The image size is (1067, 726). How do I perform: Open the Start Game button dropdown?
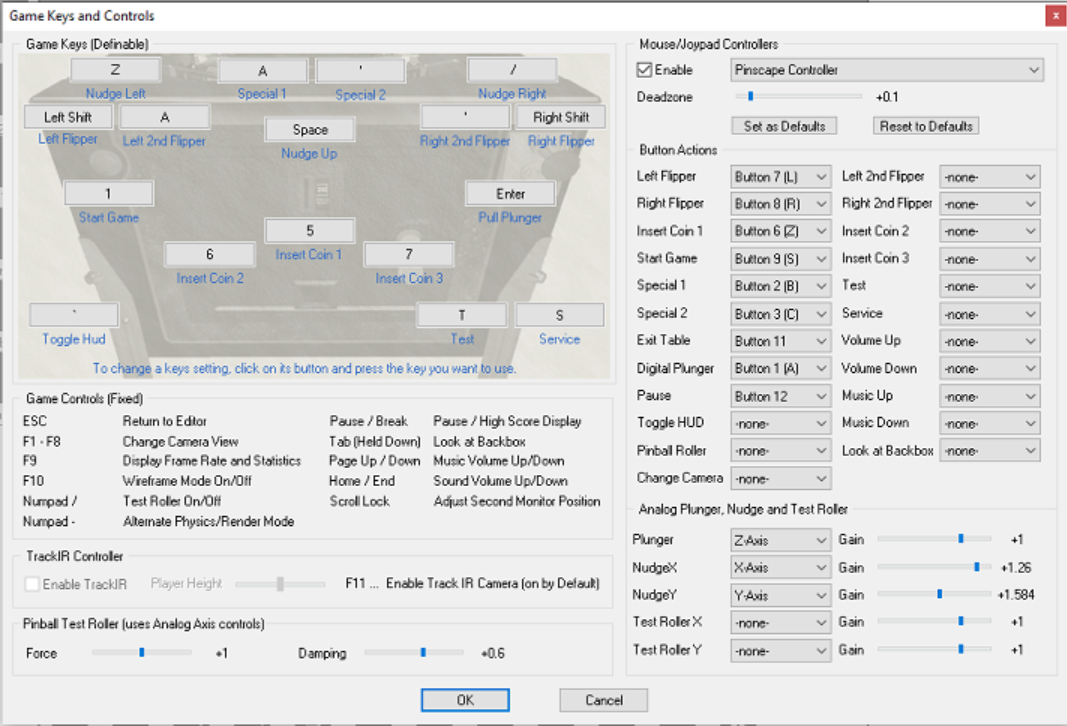click(781, 259)
